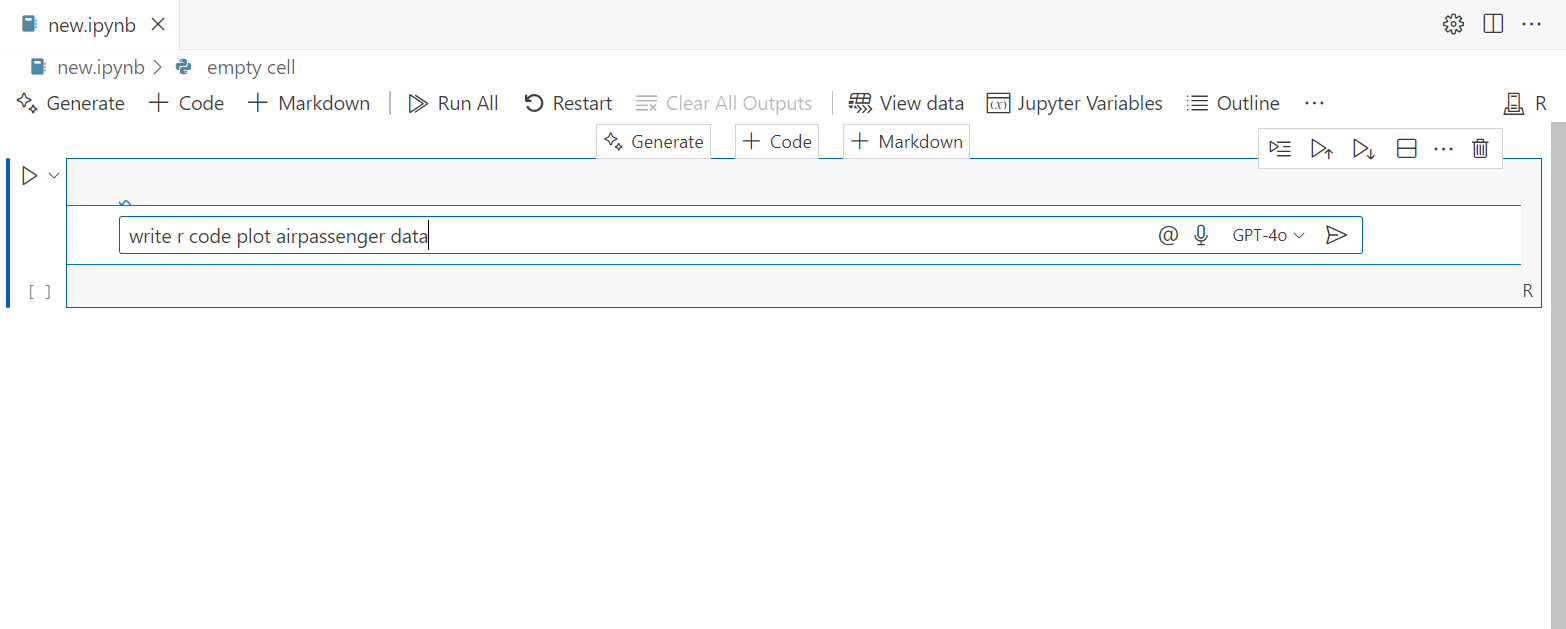Execute above cells icon in cell toolbar
The height and width of the screenshot is (629, 1566).
(1322, 149)
